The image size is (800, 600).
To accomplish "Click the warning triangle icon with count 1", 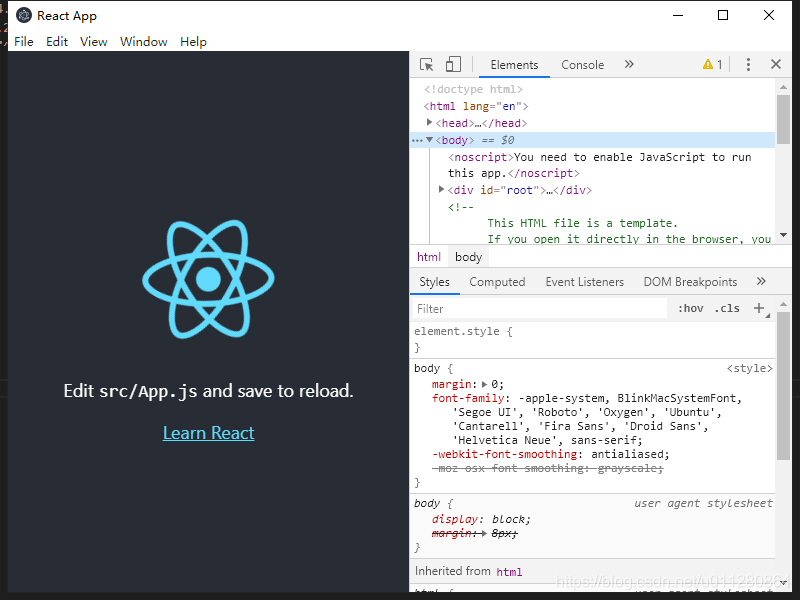I will pos(712,64).
